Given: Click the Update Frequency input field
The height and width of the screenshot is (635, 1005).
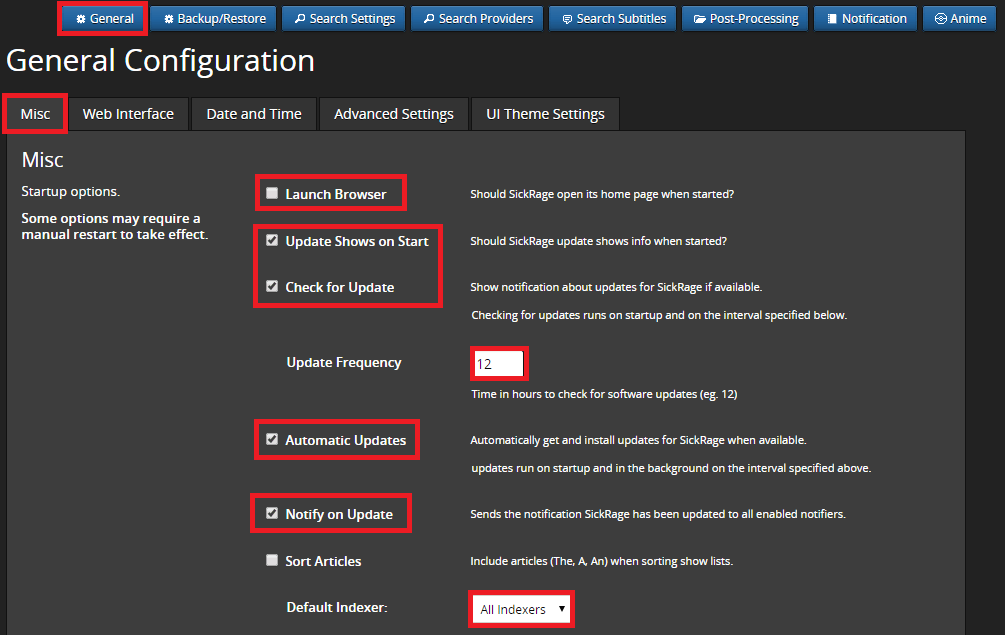Looking at the screenshot, I should (x=499, y=364).
